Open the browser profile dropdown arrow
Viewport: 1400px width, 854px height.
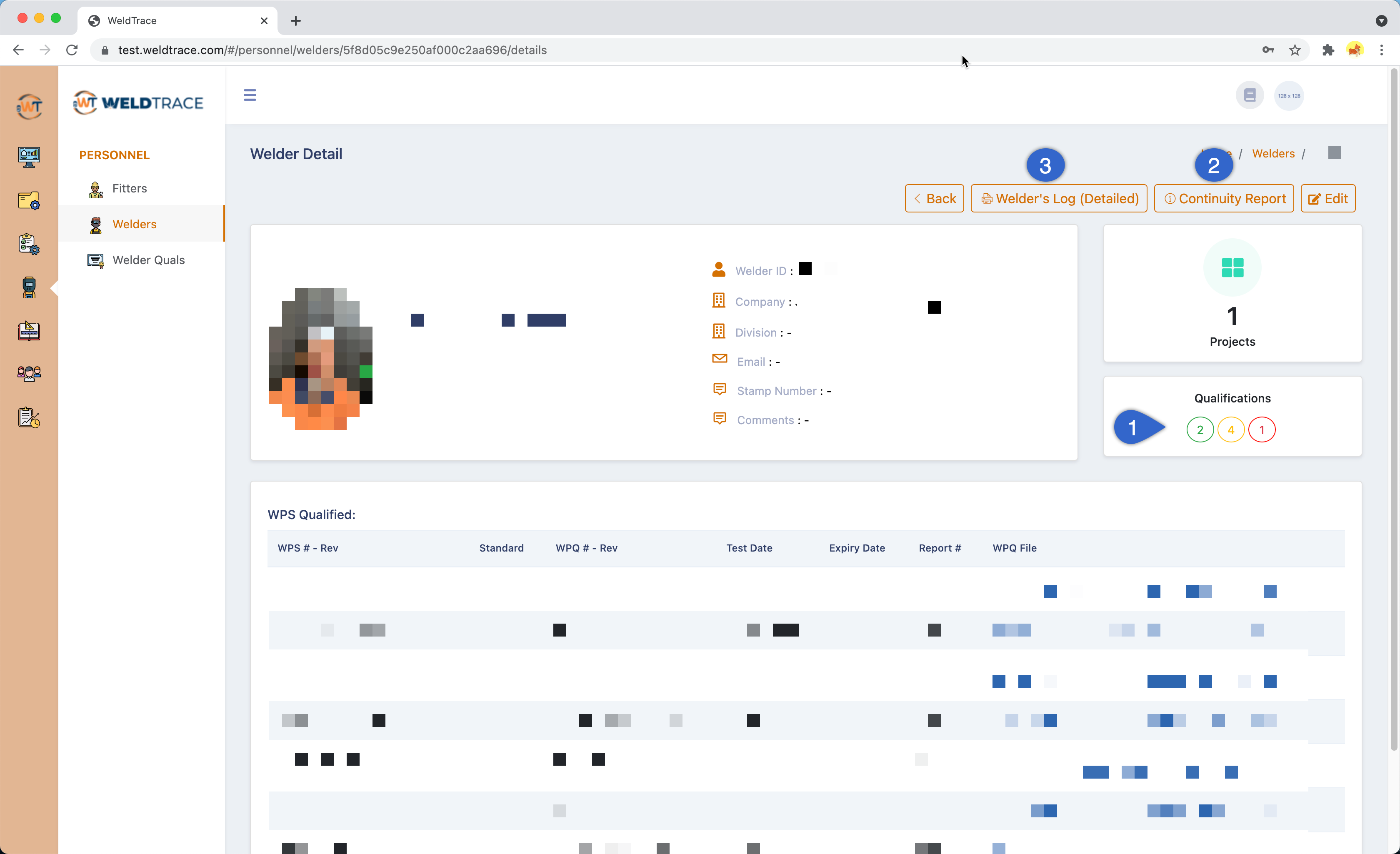point(1382,20)
